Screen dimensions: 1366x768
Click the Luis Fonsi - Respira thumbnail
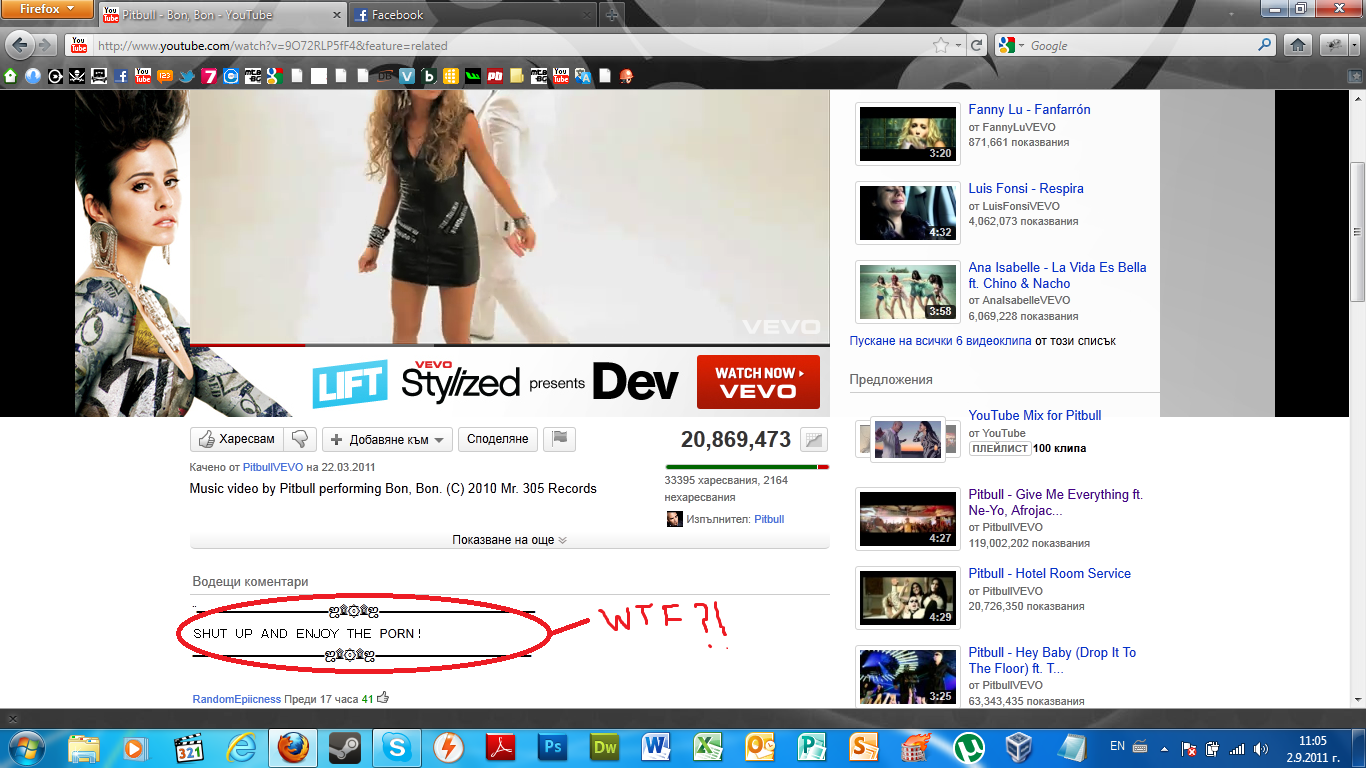pos(908,212)
